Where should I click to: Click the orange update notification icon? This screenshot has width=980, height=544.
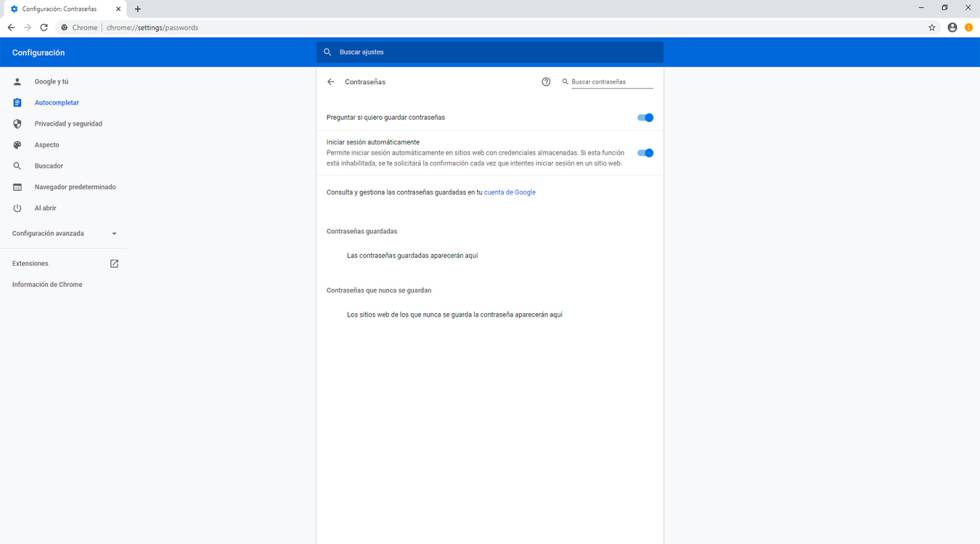(x=969, y=28)
